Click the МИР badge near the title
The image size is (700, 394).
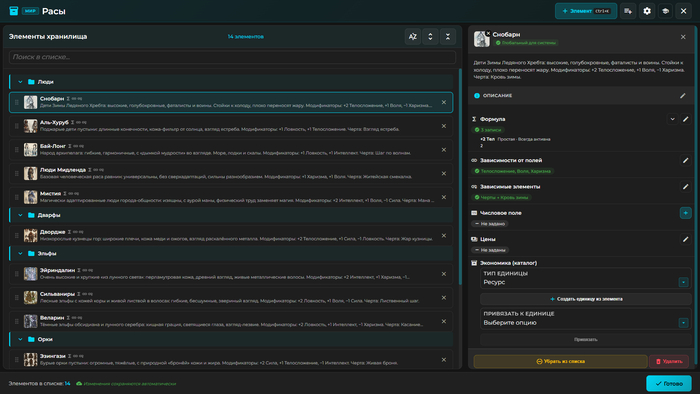(30, 11)
